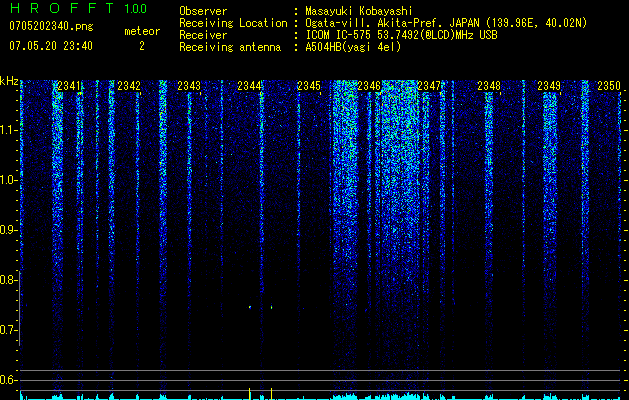The image size is (629, 400).
Task: Click the date stamp 07.05.20 23:40
Action: 51,46
